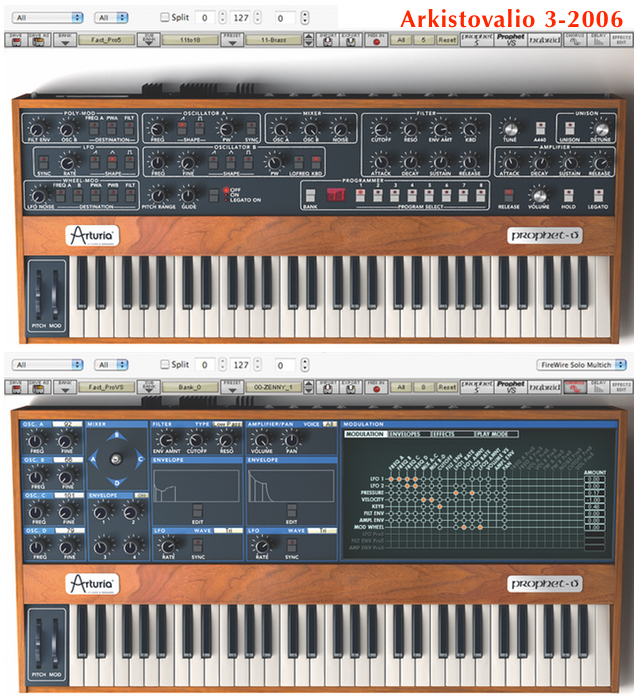Screen dimensions: 640x700
Task: Toggle the DELAY effect icon in the top toolbar
Action: [x=598, y=40]
